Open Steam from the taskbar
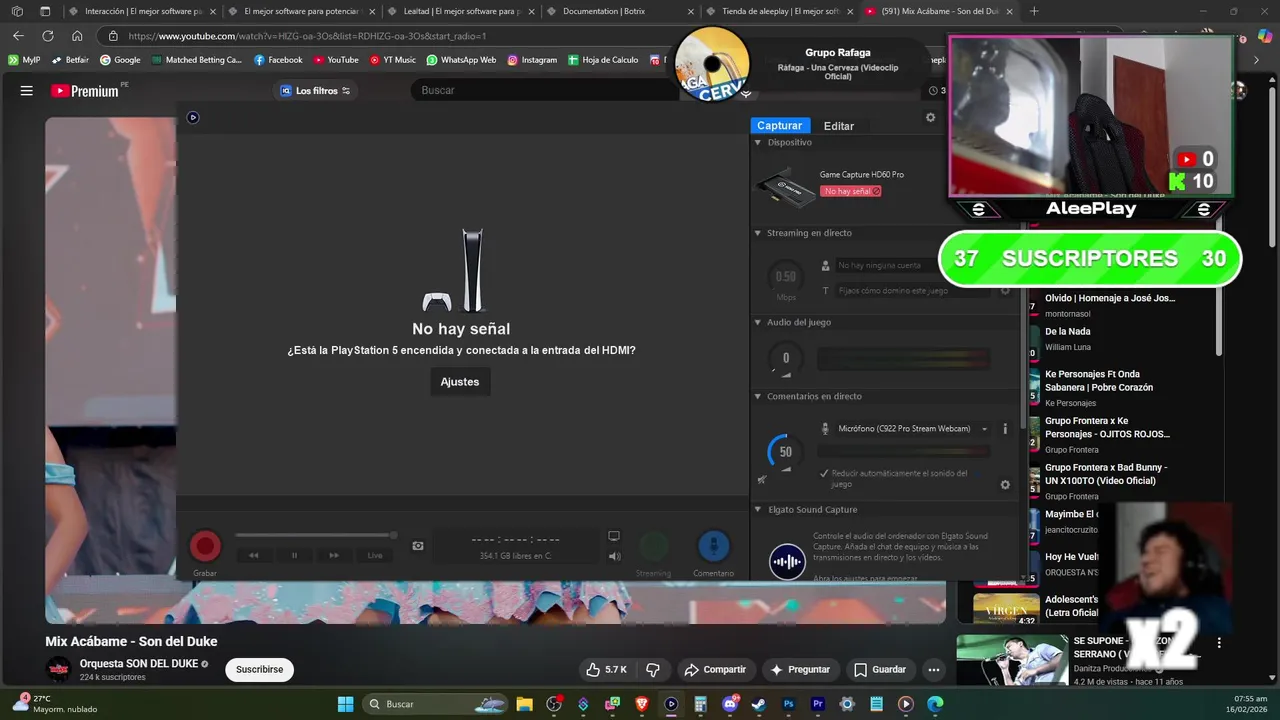This screenshot has width=1280, height=720. coord(759,704)
